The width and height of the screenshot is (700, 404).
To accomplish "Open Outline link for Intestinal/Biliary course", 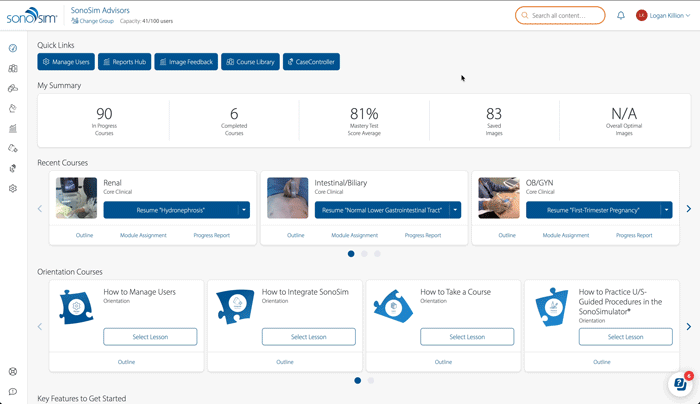I will [296, 235].
